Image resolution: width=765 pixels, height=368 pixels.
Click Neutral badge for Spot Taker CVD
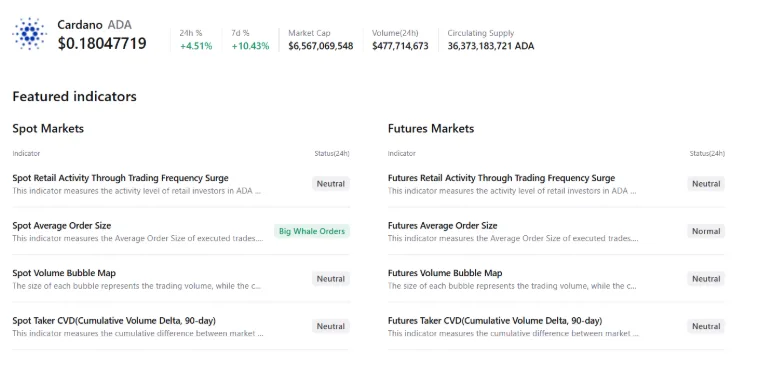[x=331, y=327]
